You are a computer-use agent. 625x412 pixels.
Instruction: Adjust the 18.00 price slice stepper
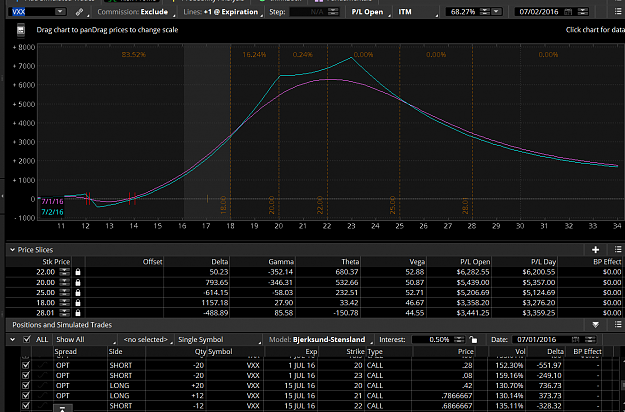pyautogui.click(x=64, y=303)
